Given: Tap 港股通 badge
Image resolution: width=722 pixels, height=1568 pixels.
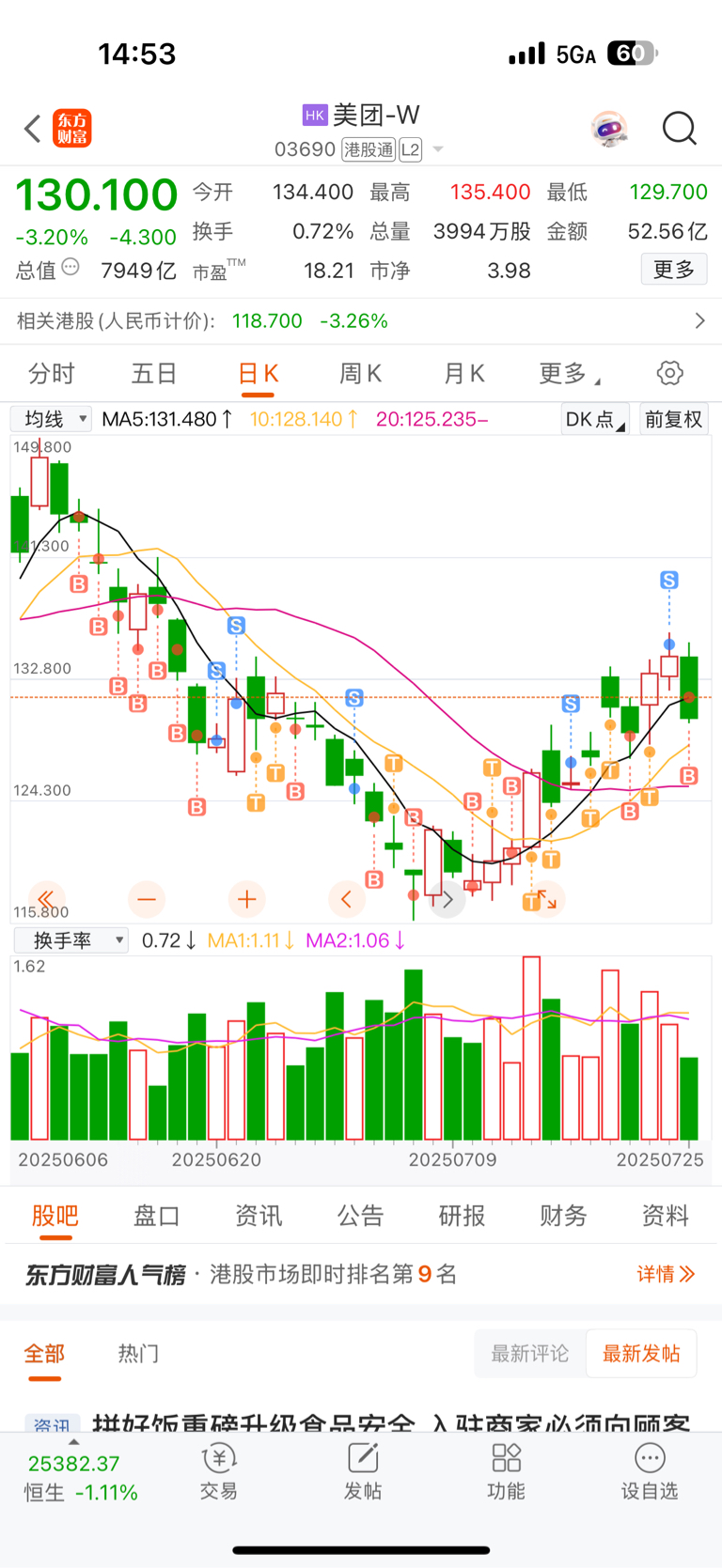Looking at the screenshot, I should tap(369, 149).
